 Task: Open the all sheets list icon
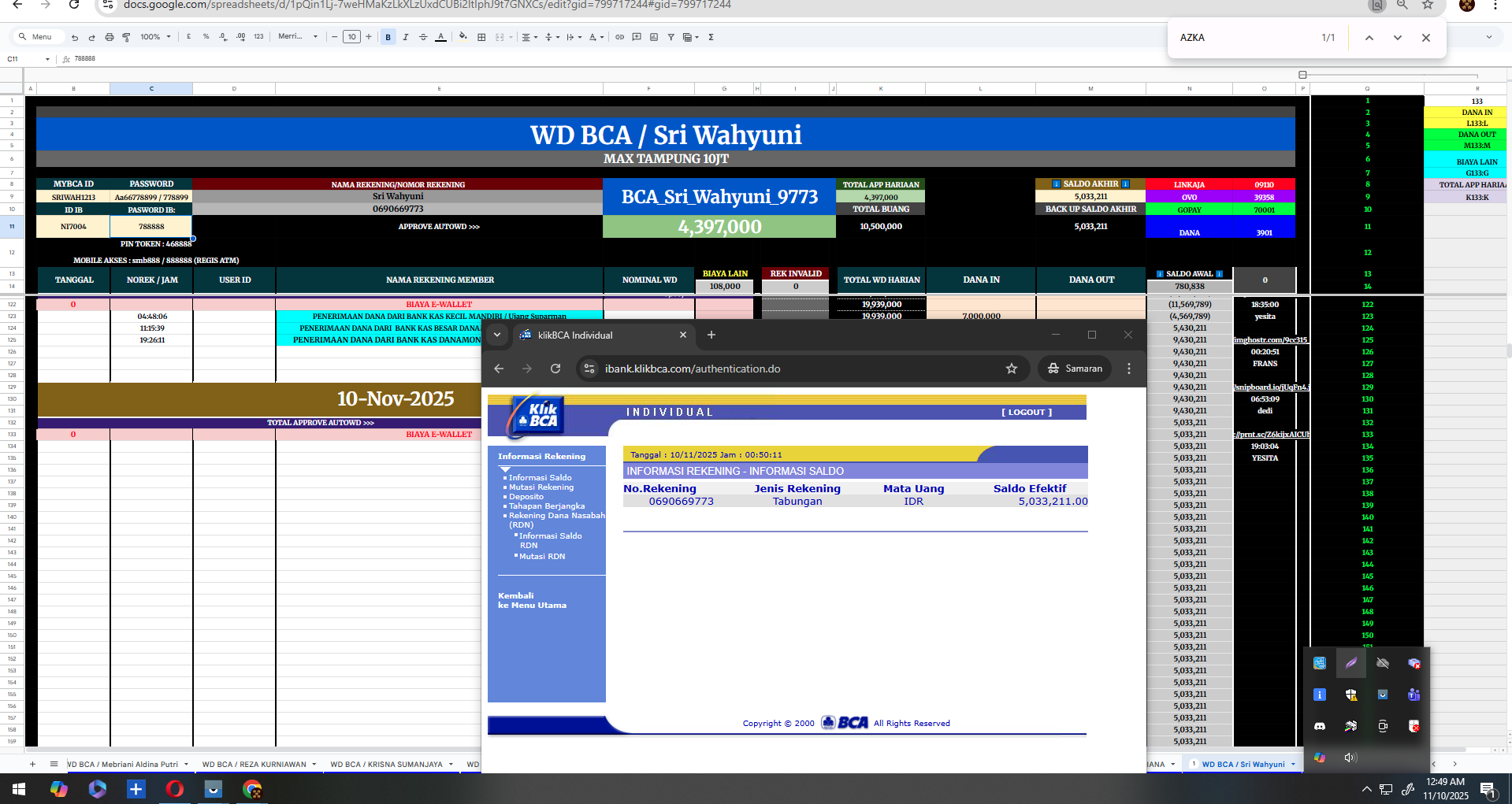54,764
